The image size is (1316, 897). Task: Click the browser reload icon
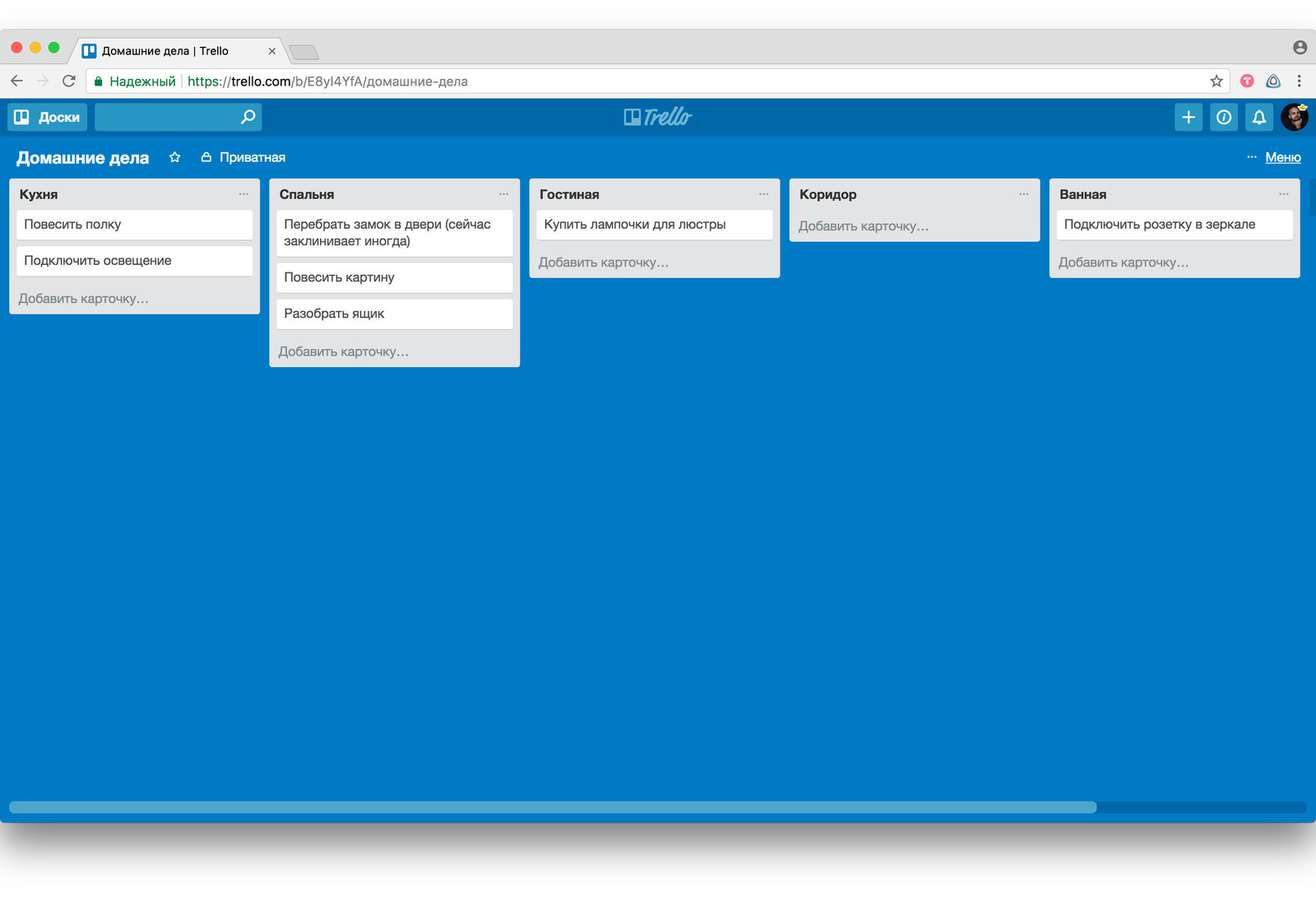coord(69,81)
